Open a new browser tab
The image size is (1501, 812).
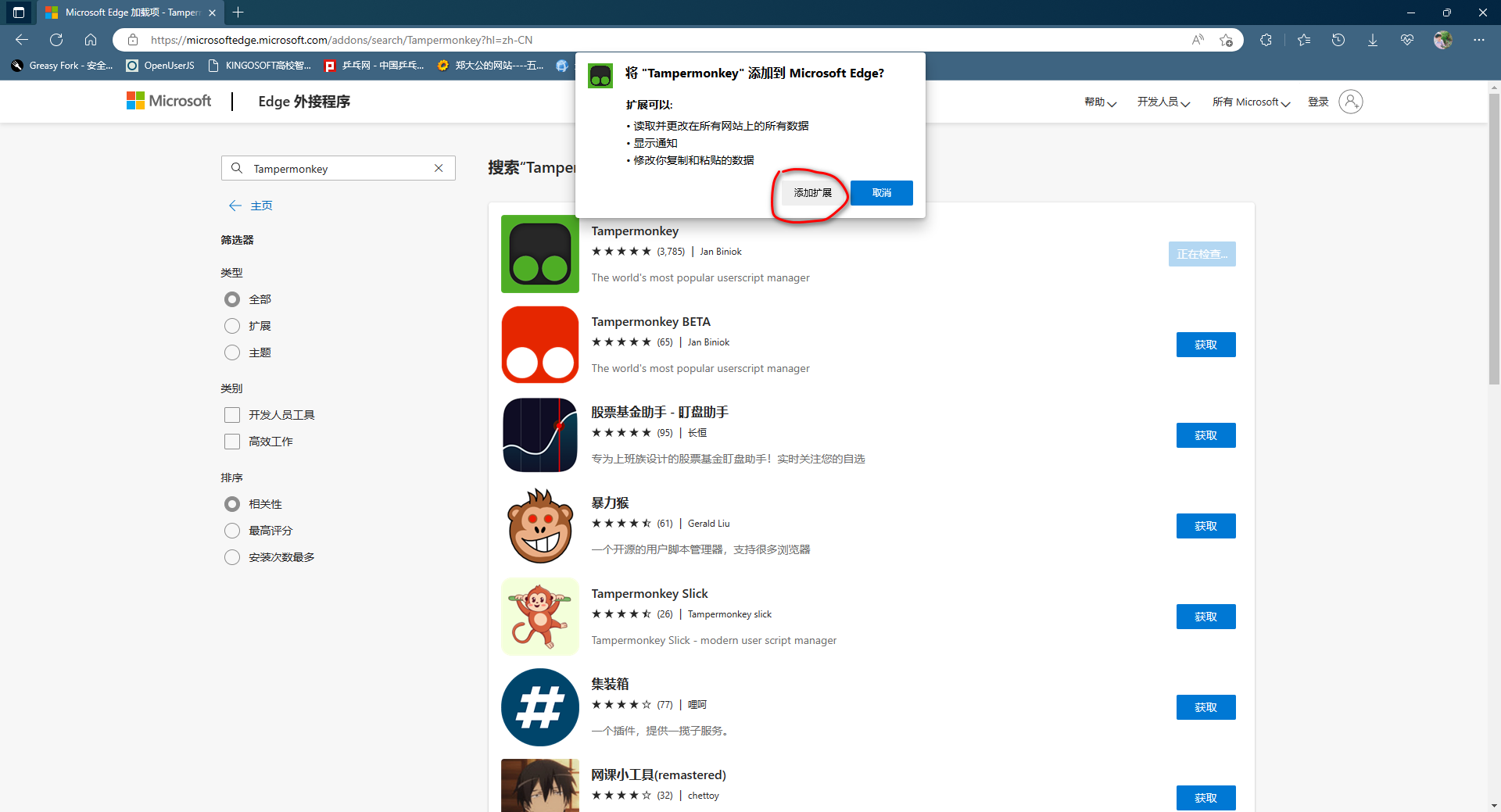tap(238, 13)
